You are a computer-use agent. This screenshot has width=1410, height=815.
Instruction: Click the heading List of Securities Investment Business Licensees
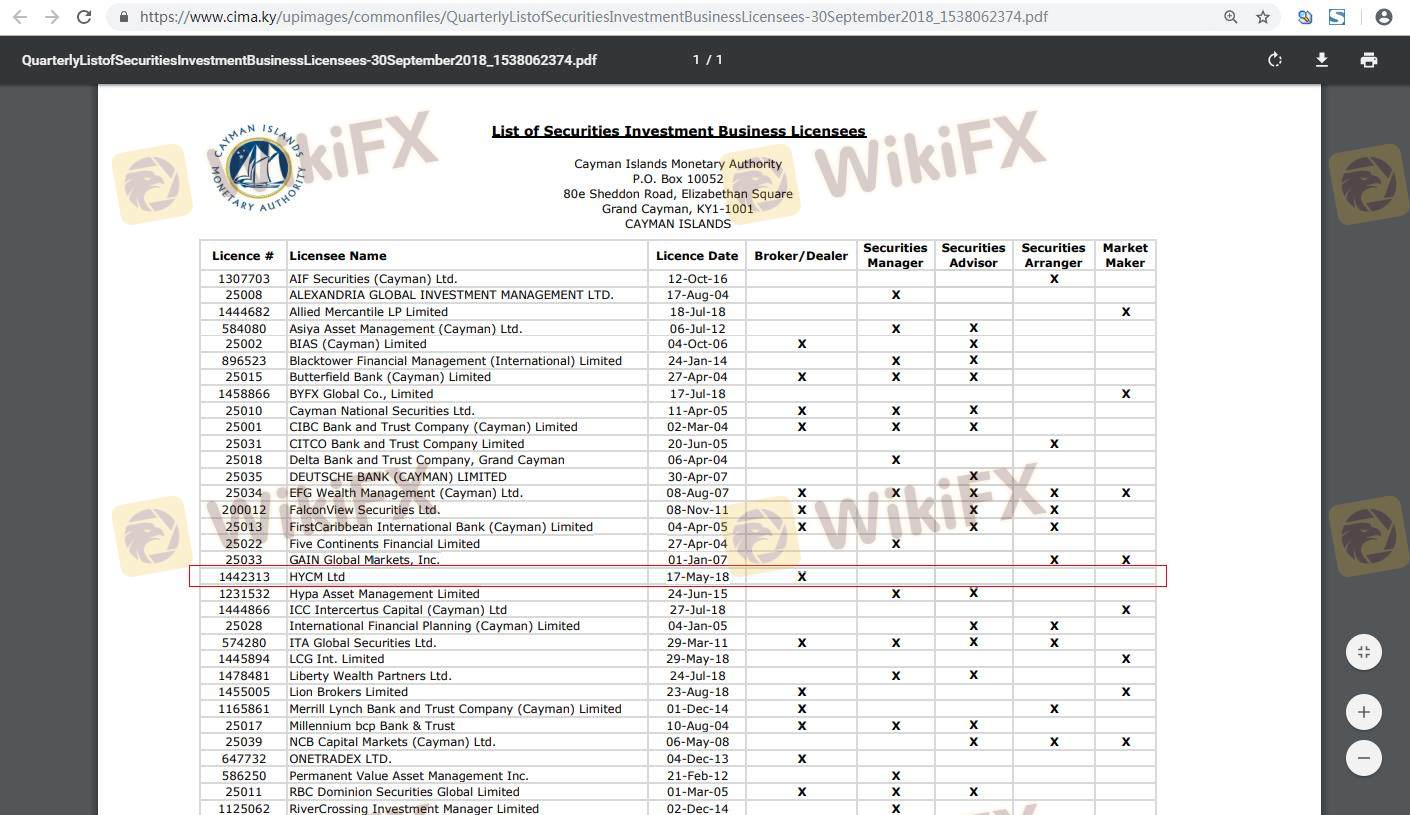click(x=679, y=131)
